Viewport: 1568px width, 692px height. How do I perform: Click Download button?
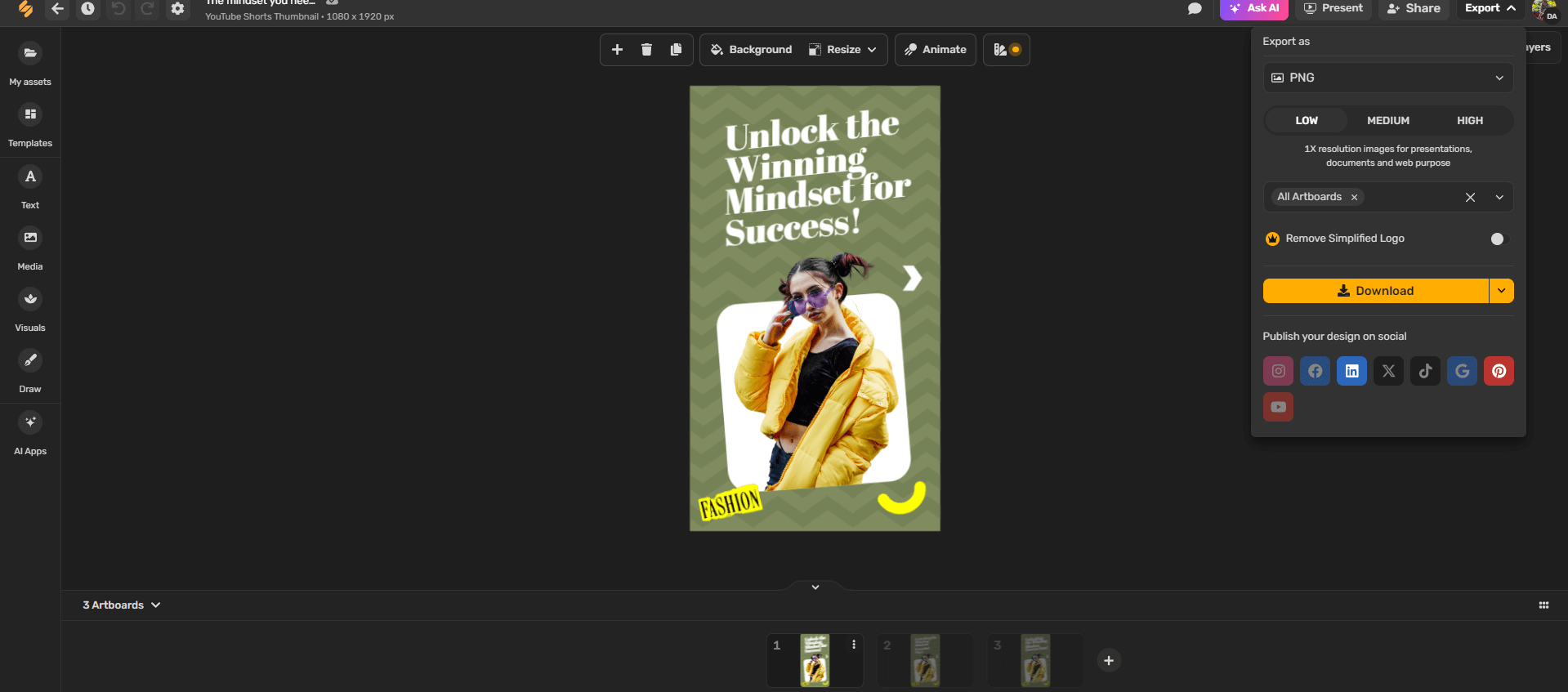pyautogui.click(x=1376, y=291)
